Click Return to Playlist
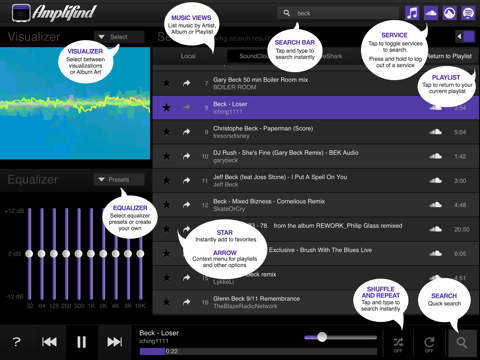 click(449, 56)
